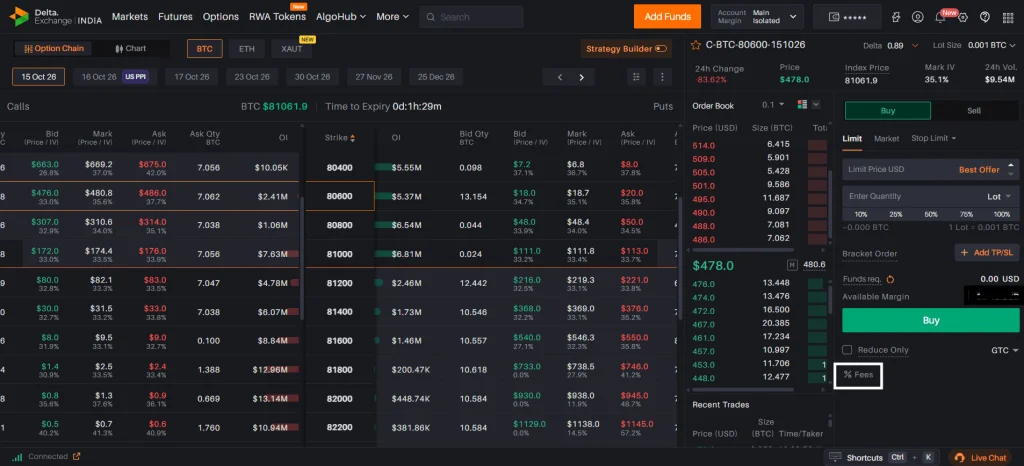Switch to the Buy side toggle
Viewport: 1024px width, 466px height.
click(888, 111)
